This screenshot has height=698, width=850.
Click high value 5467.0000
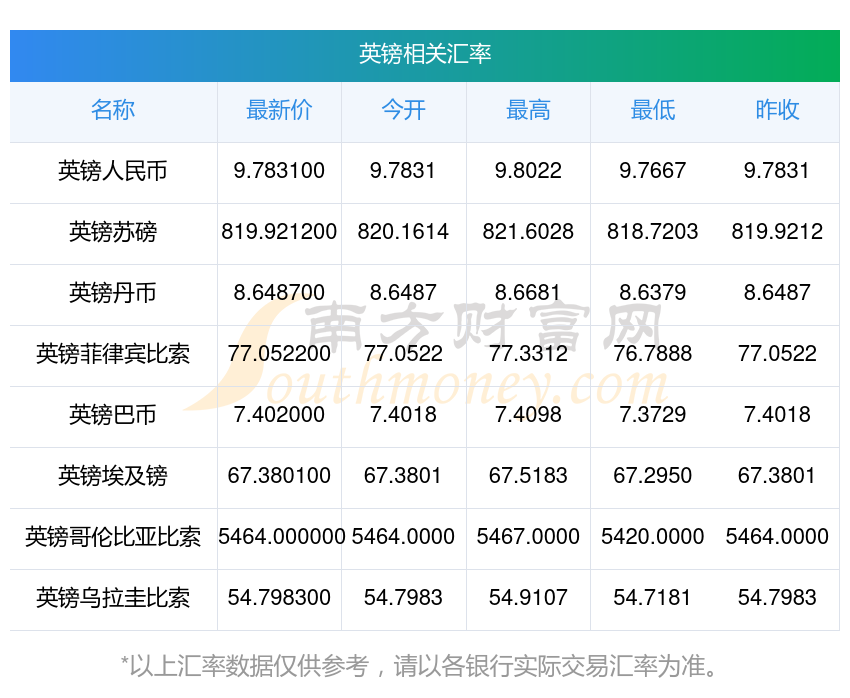click(x=528, y=537)
